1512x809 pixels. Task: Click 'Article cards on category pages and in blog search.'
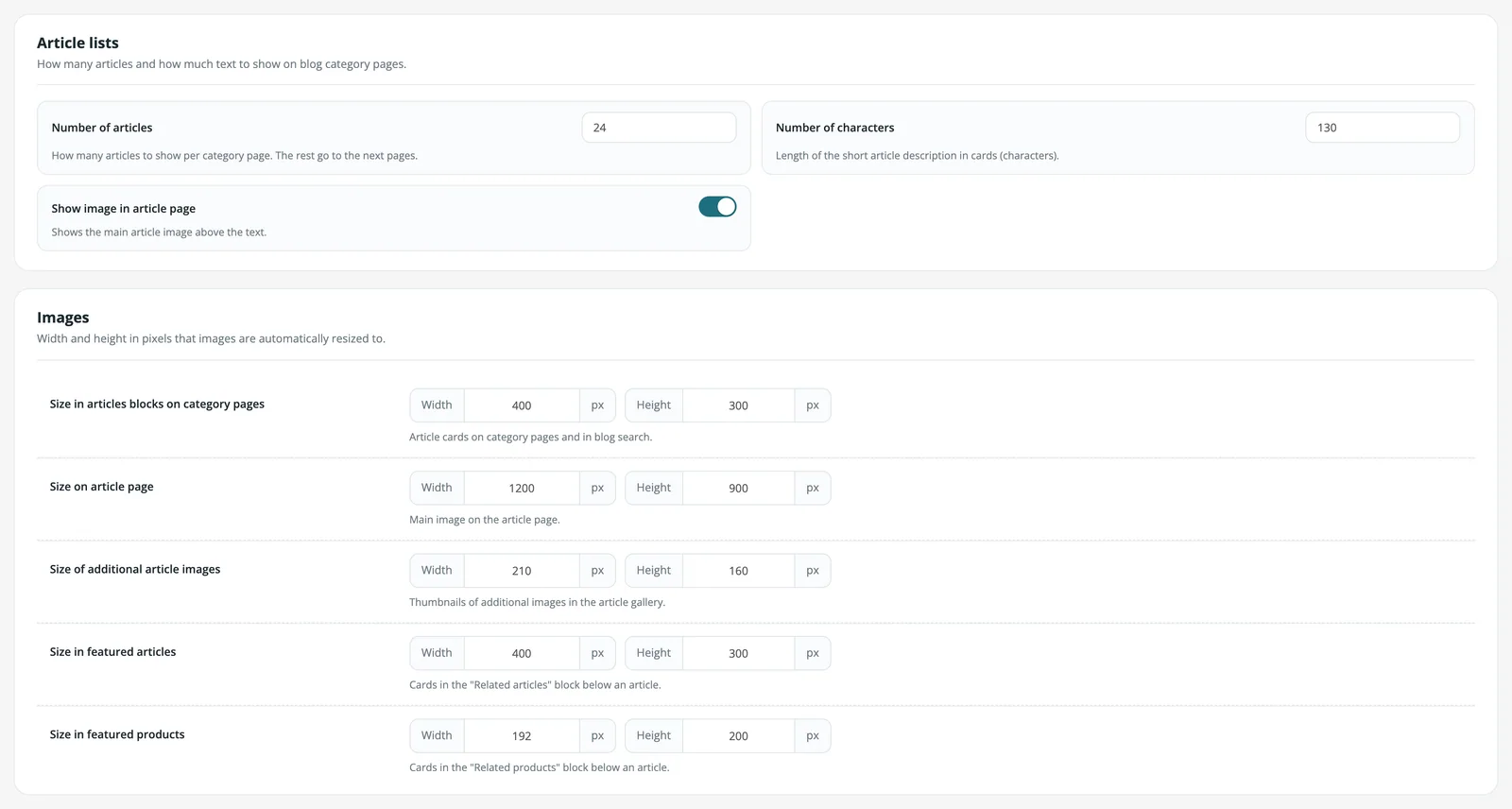coord(530,438)
